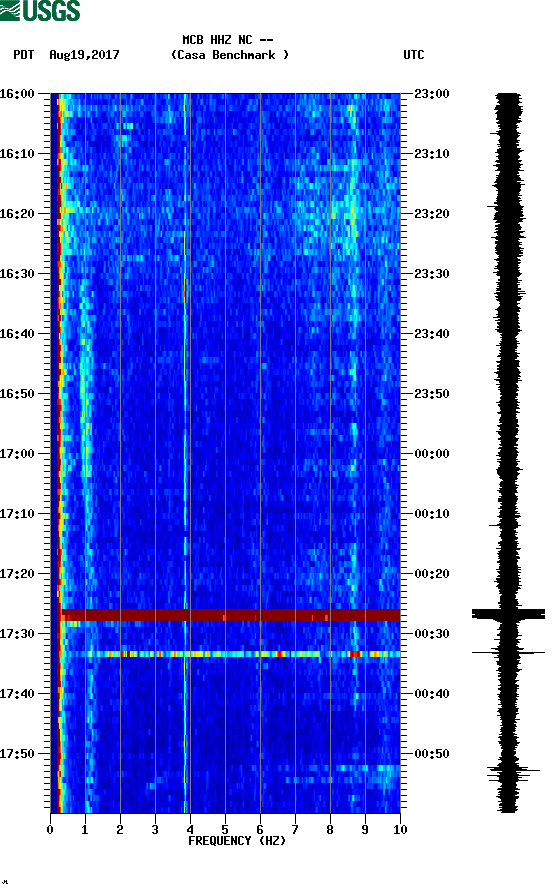The image size is (552, 893).
Task: Click the large seismogram spike near 00:27
Action: (x=508, y=614)
